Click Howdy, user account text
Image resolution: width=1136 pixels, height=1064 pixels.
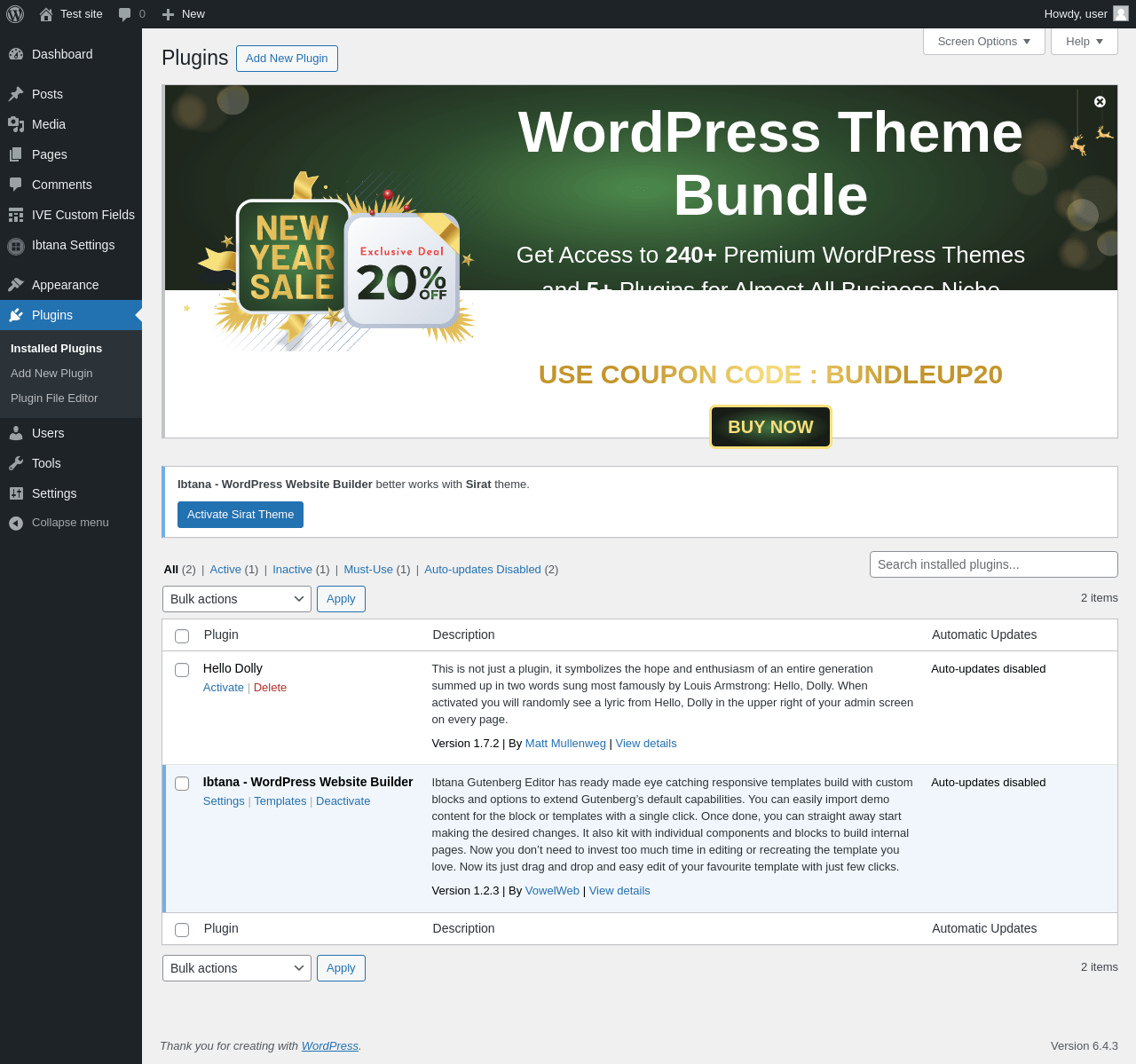(1076, 14)
